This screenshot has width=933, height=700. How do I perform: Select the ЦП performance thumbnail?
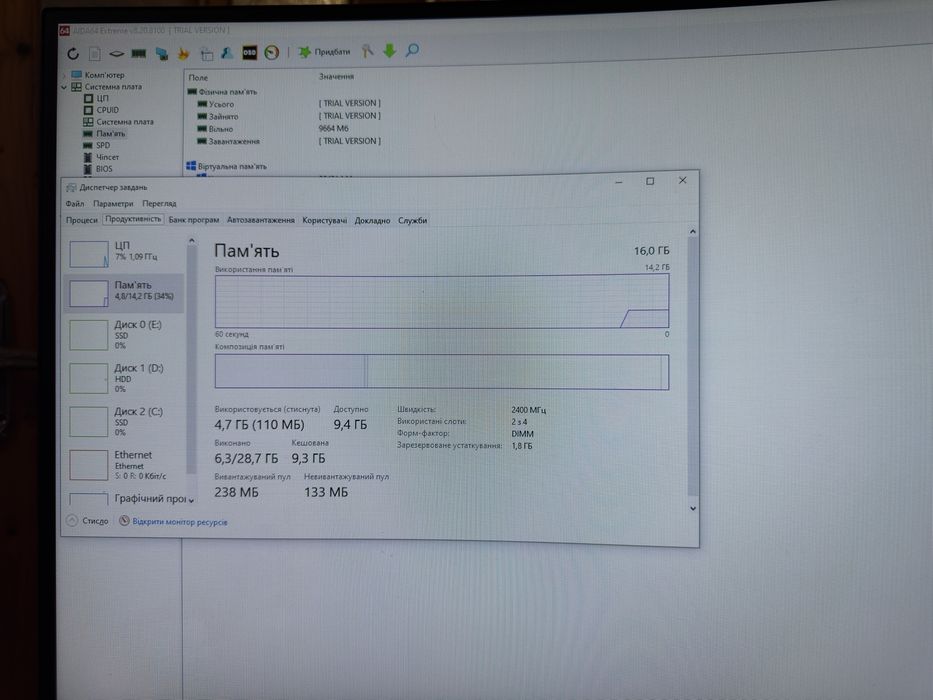click(x=124, y=253)
